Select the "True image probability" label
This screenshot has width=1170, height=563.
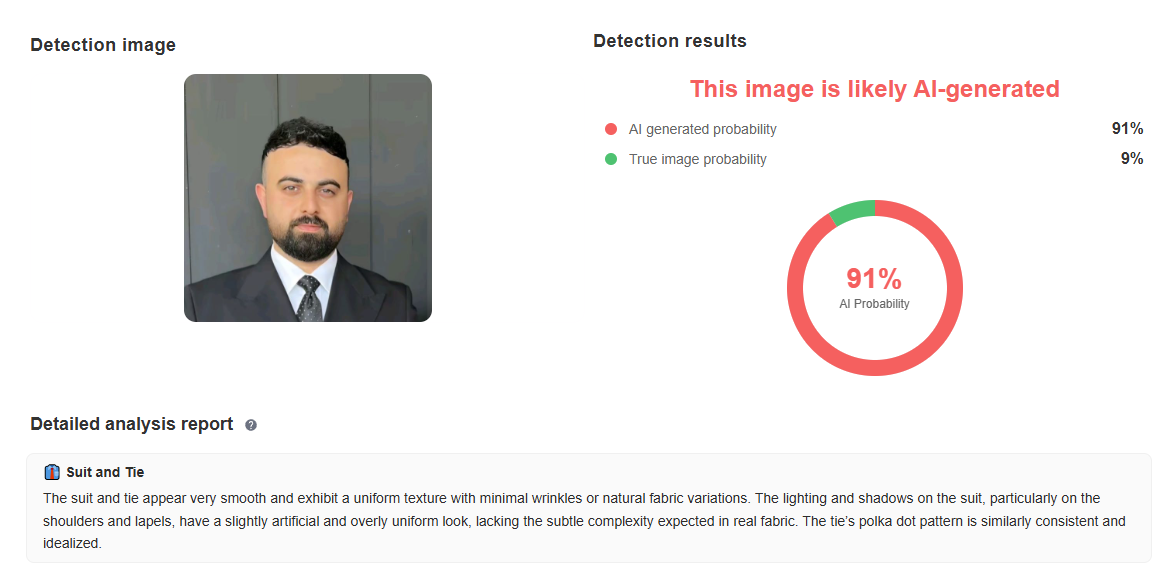click(697, 159)
